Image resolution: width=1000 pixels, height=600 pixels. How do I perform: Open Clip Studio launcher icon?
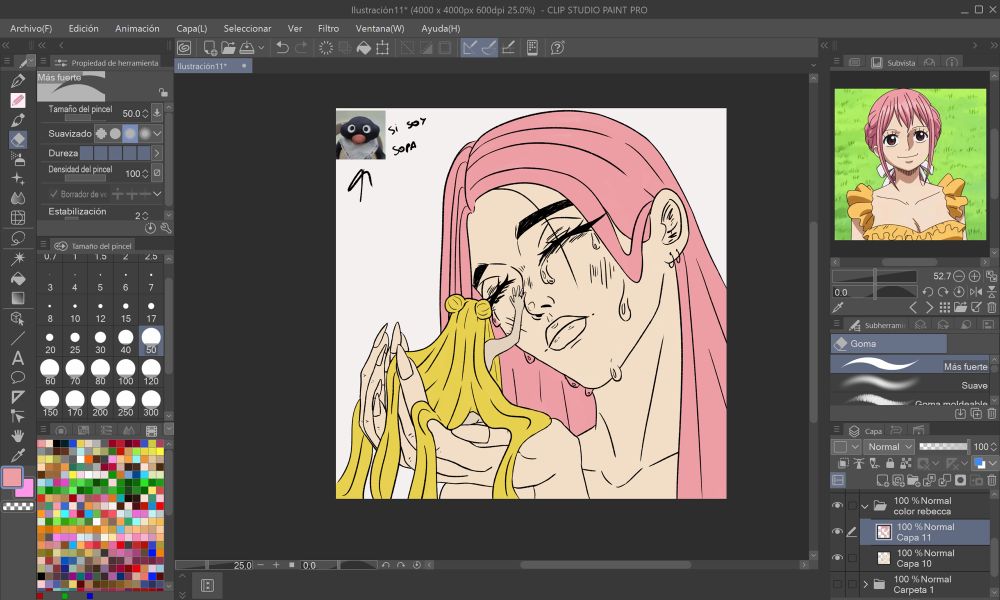click(x=184, y=48)
